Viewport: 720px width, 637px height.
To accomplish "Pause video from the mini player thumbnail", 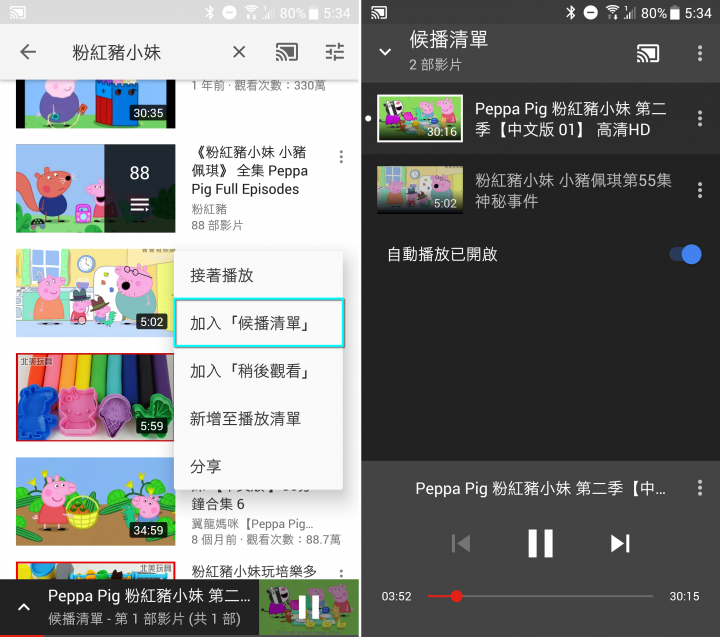I will [309, 607].
